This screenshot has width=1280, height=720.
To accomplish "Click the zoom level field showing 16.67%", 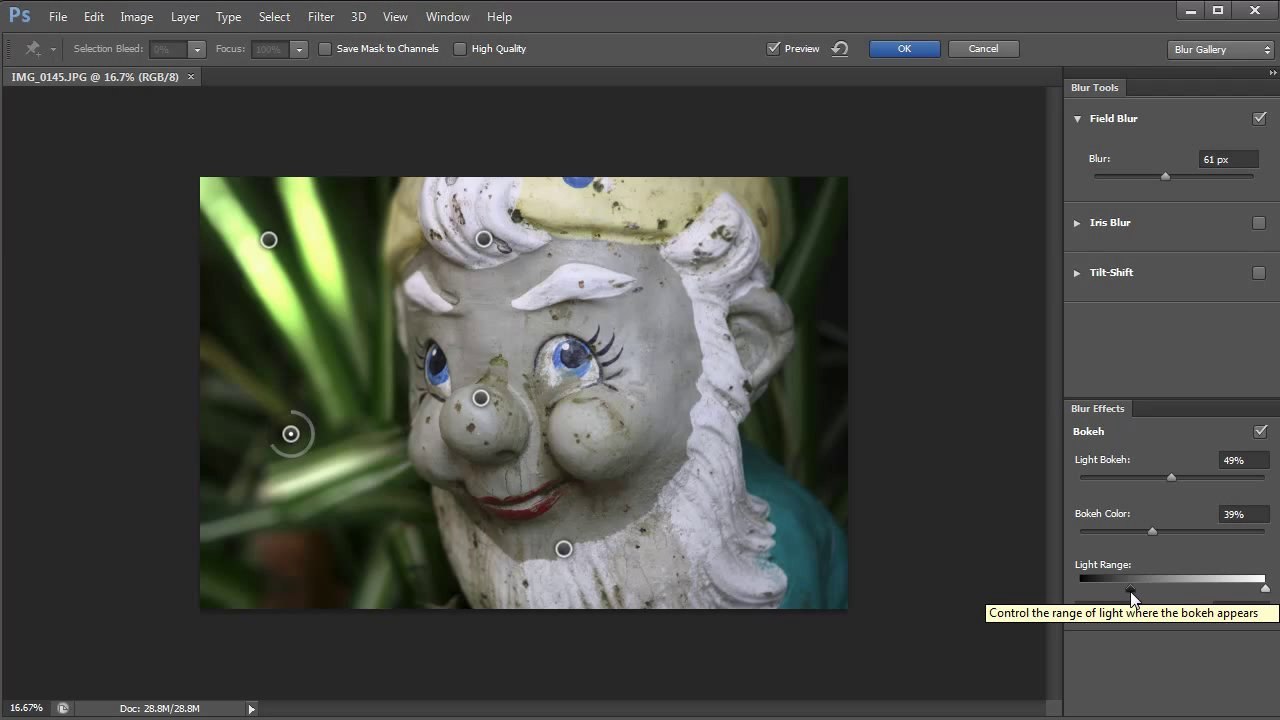I will (x=27, y=708).
